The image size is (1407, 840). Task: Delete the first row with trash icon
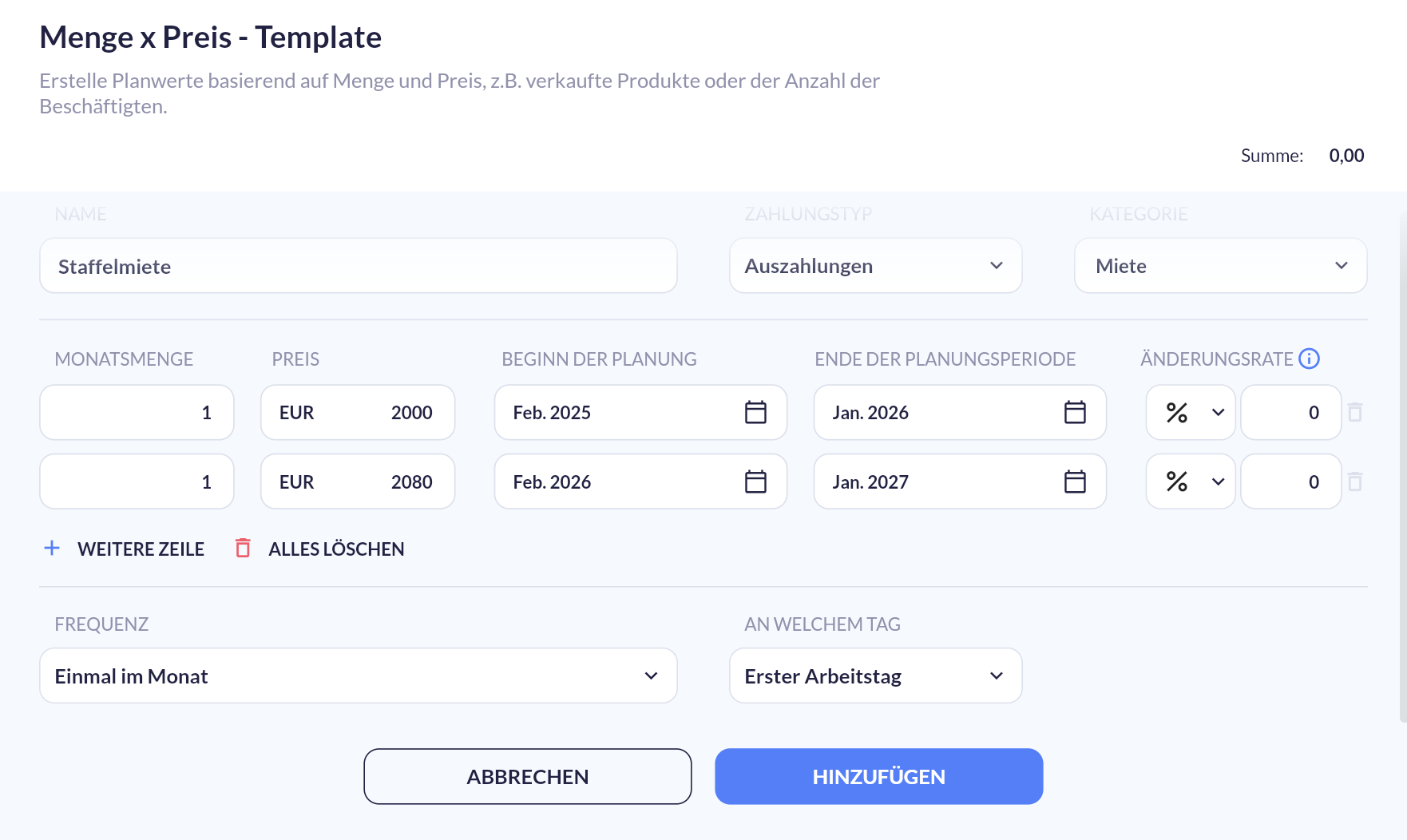point(1355,412)
